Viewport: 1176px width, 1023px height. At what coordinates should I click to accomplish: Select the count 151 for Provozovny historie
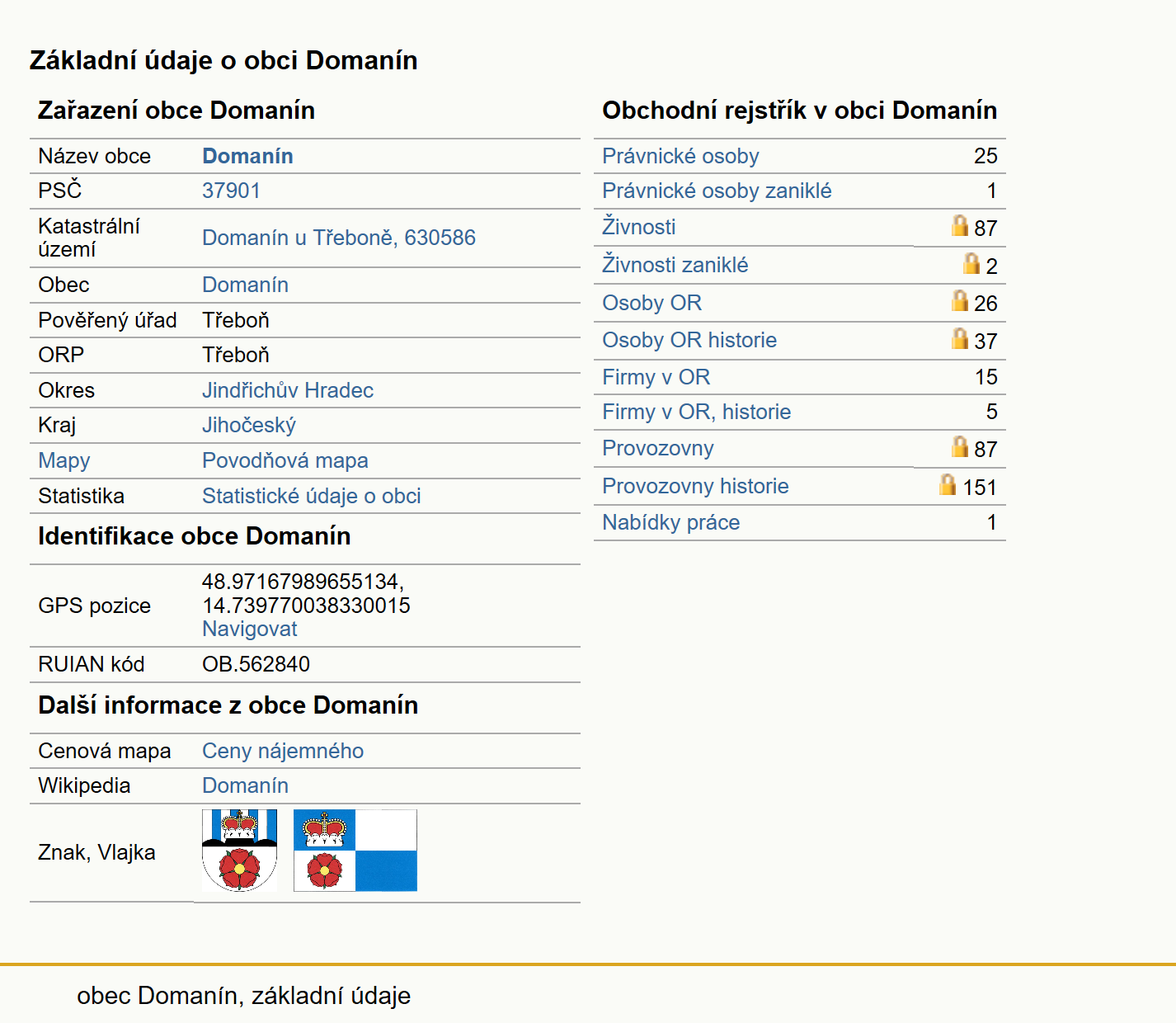tap(980, 488)
